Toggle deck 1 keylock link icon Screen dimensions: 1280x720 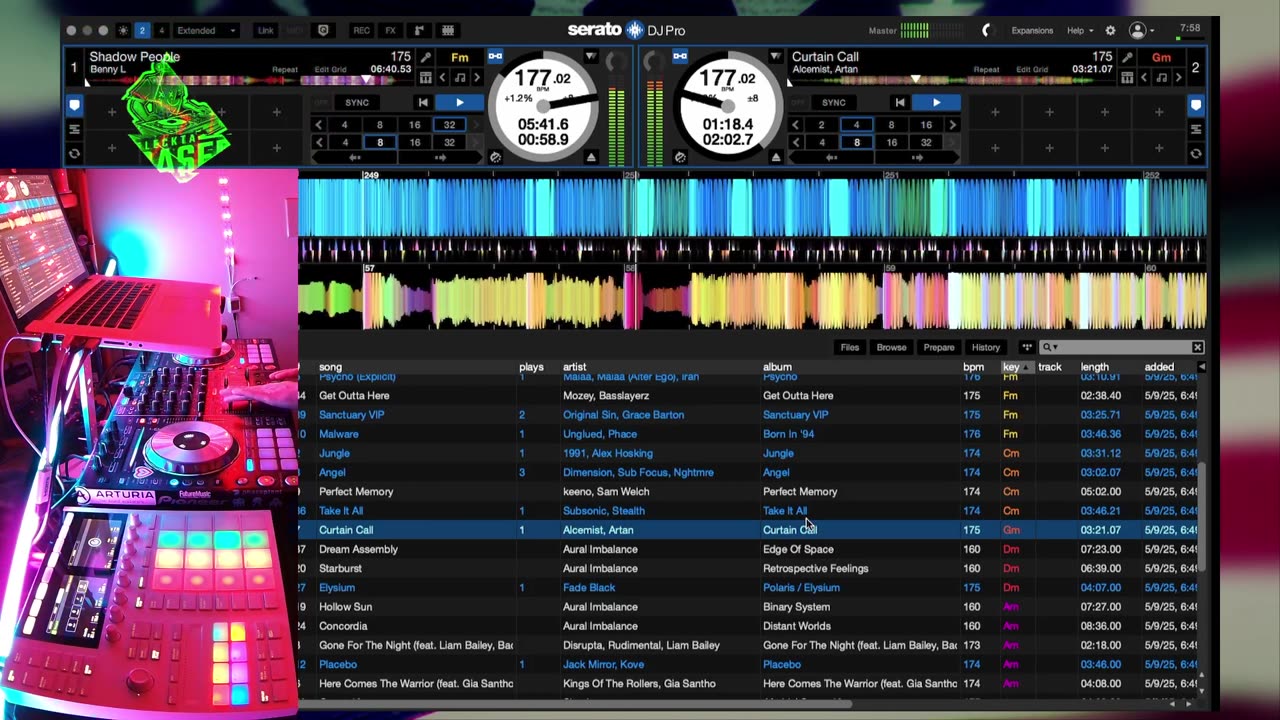(495, 55)
